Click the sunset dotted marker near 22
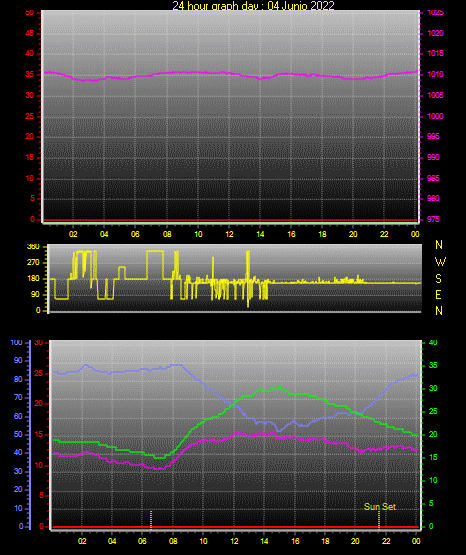The width and height of the screenshot is (466, 555). tap(379, 520)
